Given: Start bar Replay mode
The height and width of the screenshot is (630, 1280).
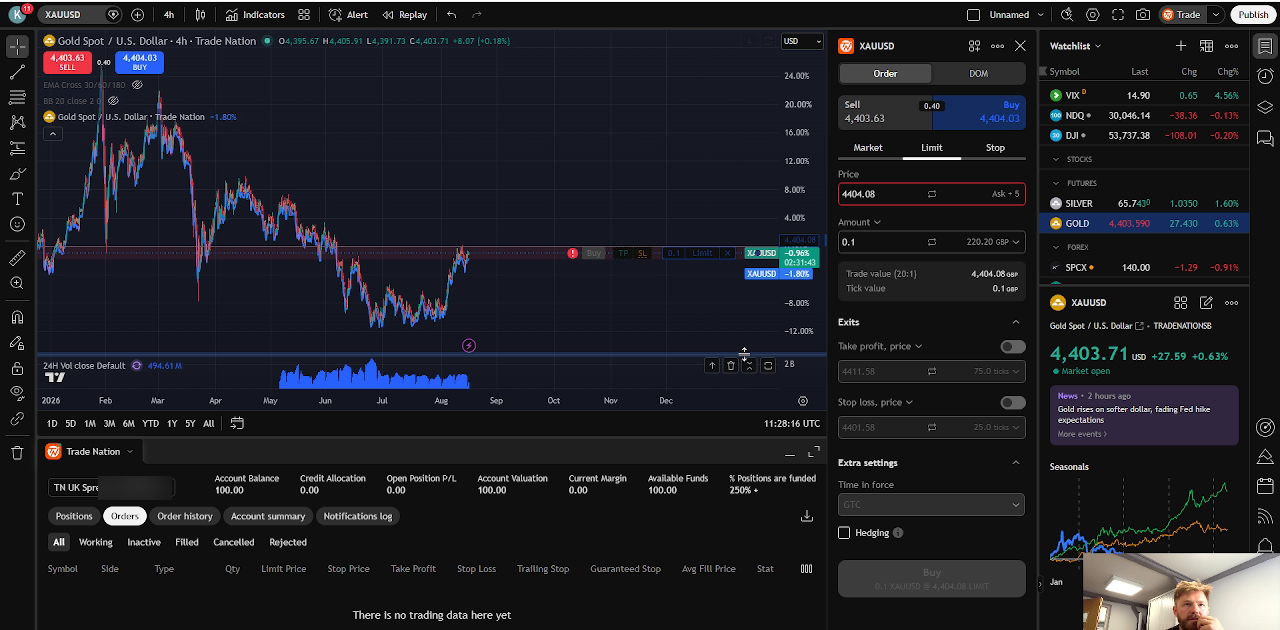Looking at the screenshot, I should (x=404, y=15).
